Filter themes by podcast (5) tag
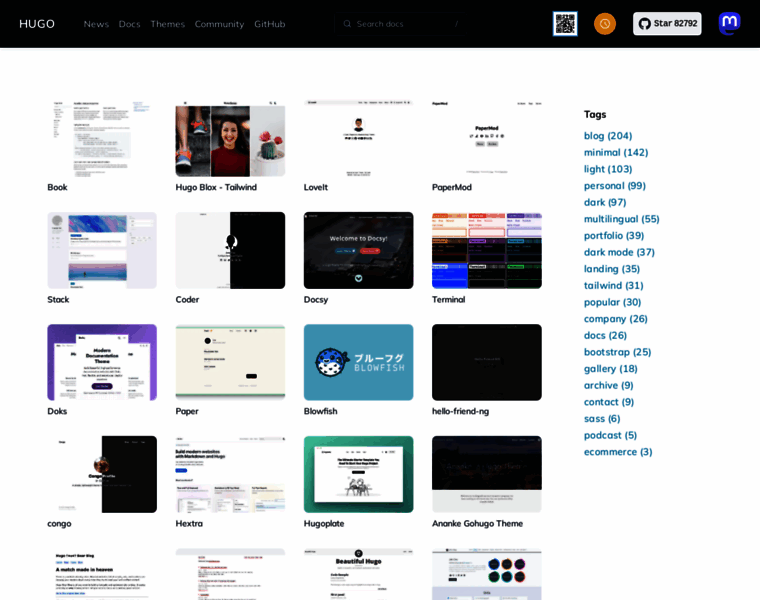 pos(610,435)
